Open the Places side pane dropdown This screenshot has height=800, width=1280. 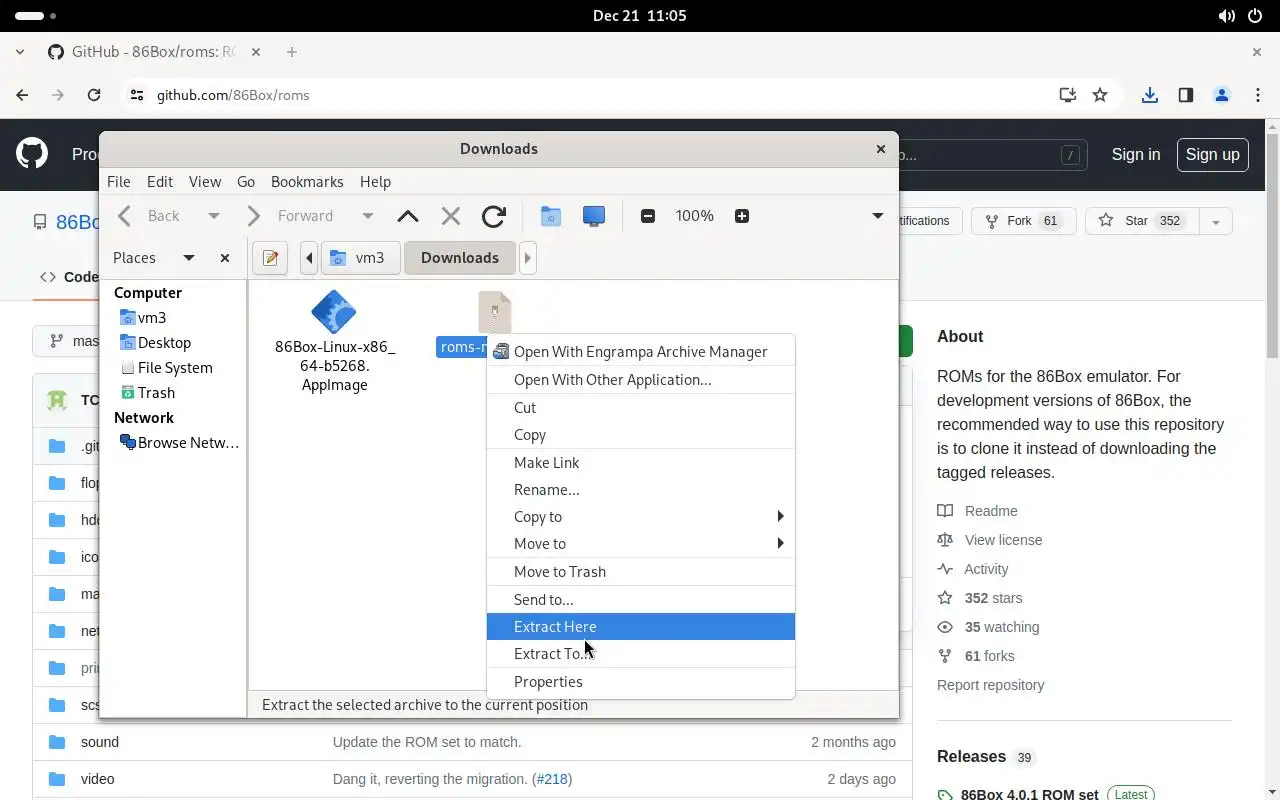(188, 258)
